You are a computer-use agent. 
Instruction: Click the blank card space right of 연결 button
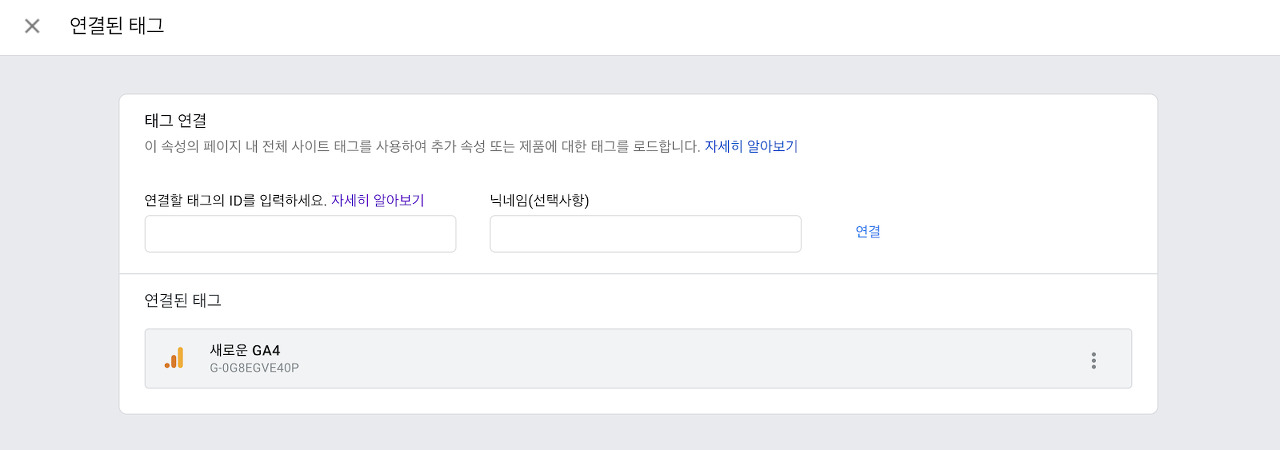(1010, 232)
